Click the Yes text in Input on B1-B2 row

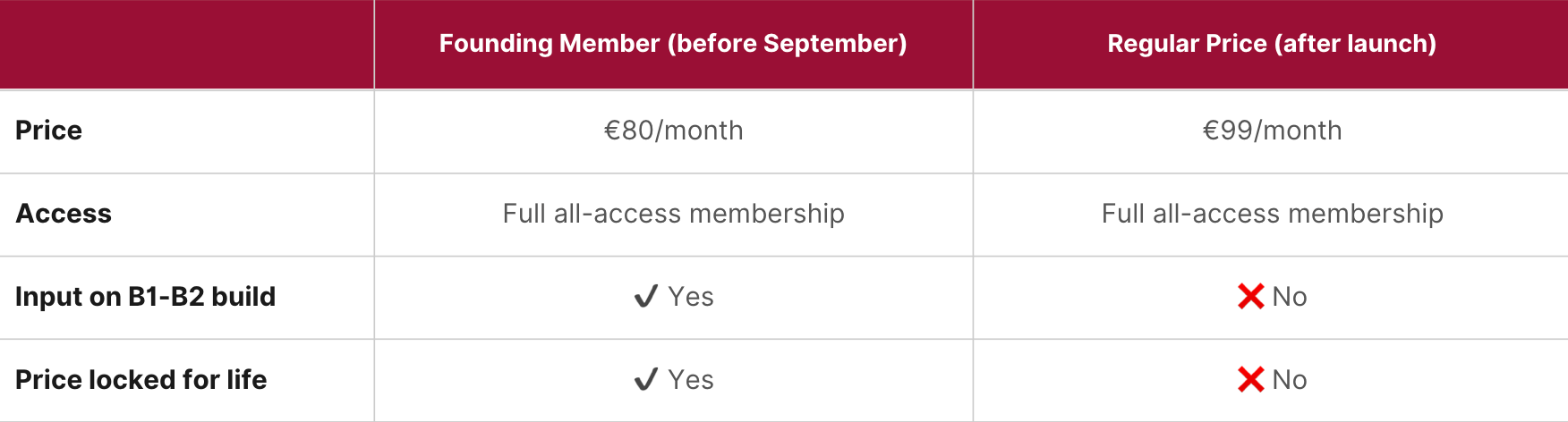coord(691,297)
